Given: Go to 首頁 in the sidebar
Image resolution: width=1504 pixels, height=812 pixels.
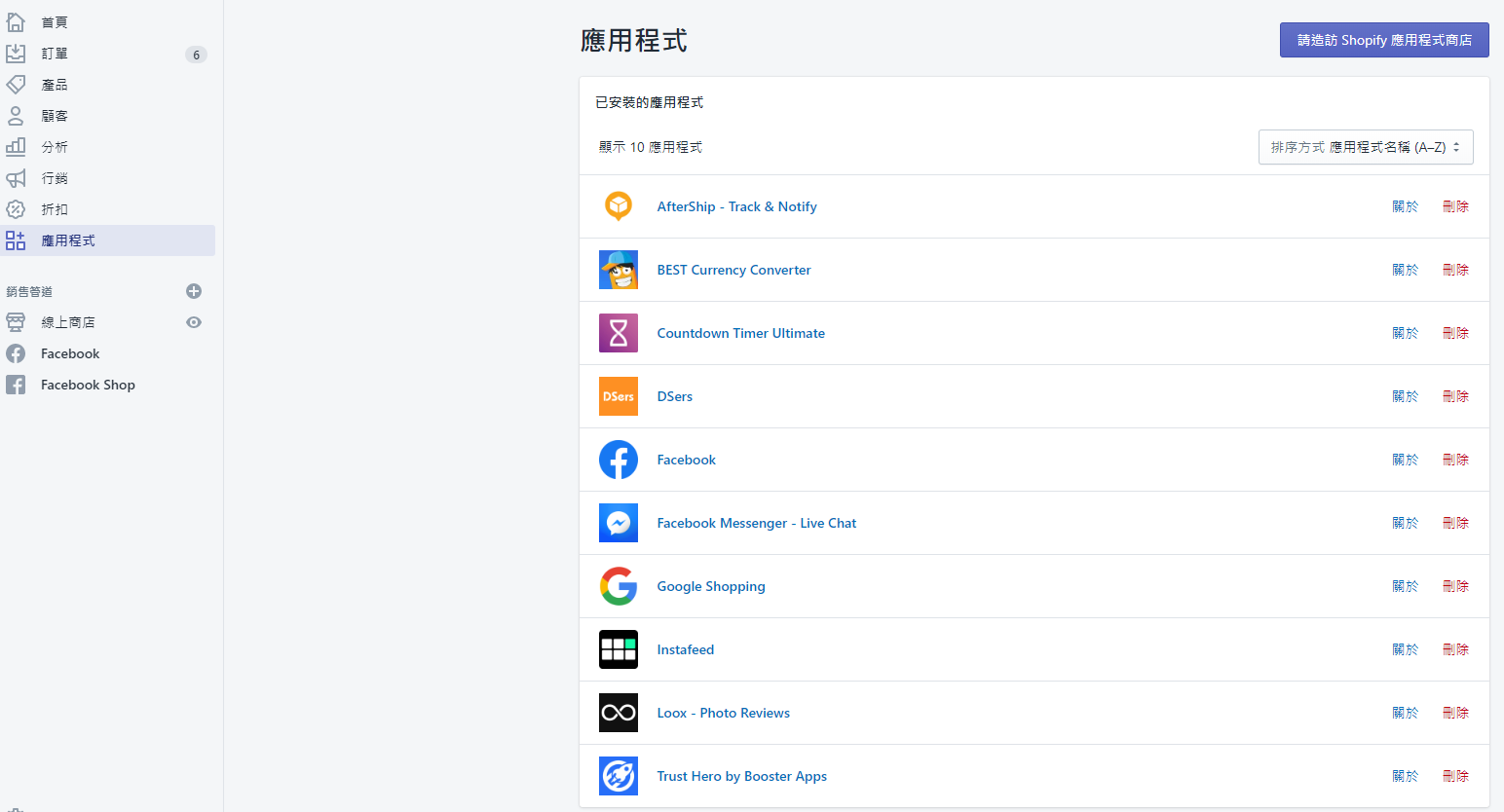Looking at the screenshot, I should [55, 22].
